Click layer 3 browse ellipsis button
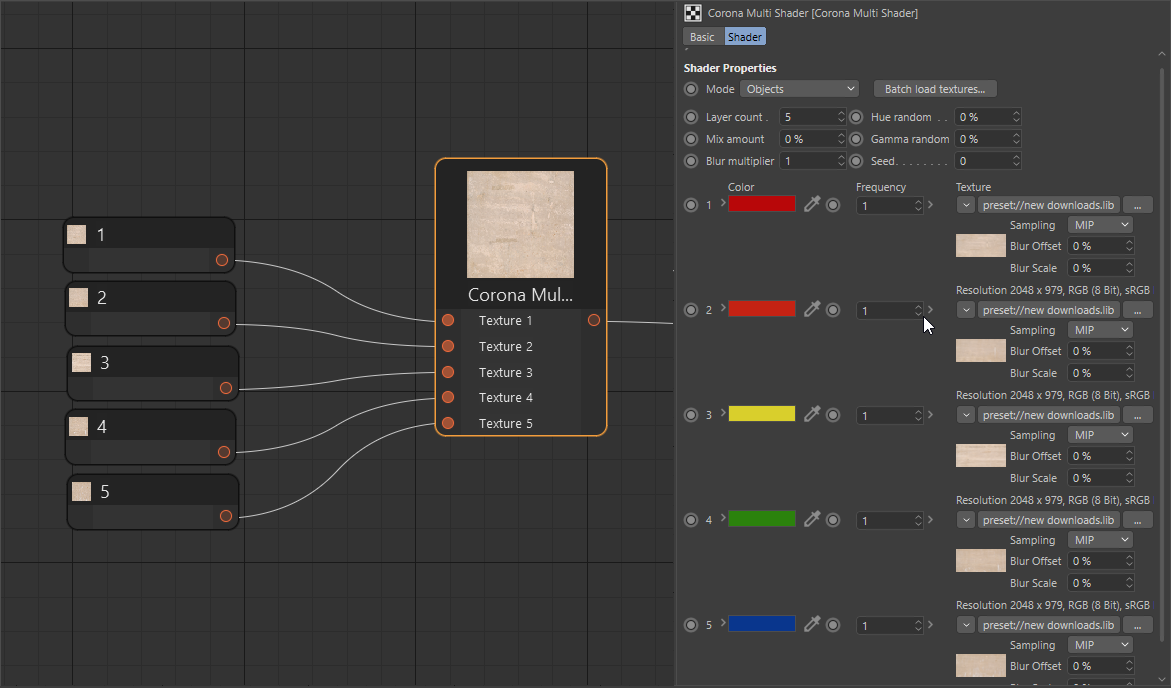This screenshot has height=688, width=1171. (1137, 415)
